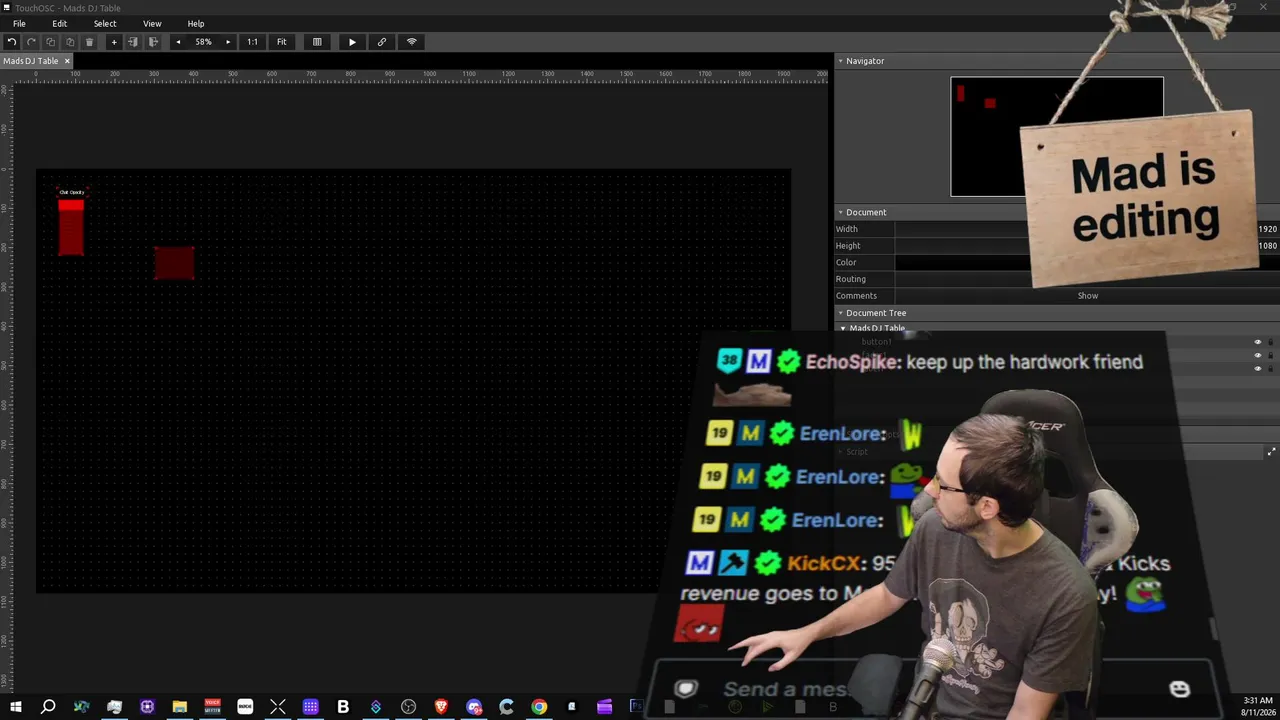This screenshot has width=1280, height=720.
Task: Close the Mads DJ Table tab
Action: [67, 61]
